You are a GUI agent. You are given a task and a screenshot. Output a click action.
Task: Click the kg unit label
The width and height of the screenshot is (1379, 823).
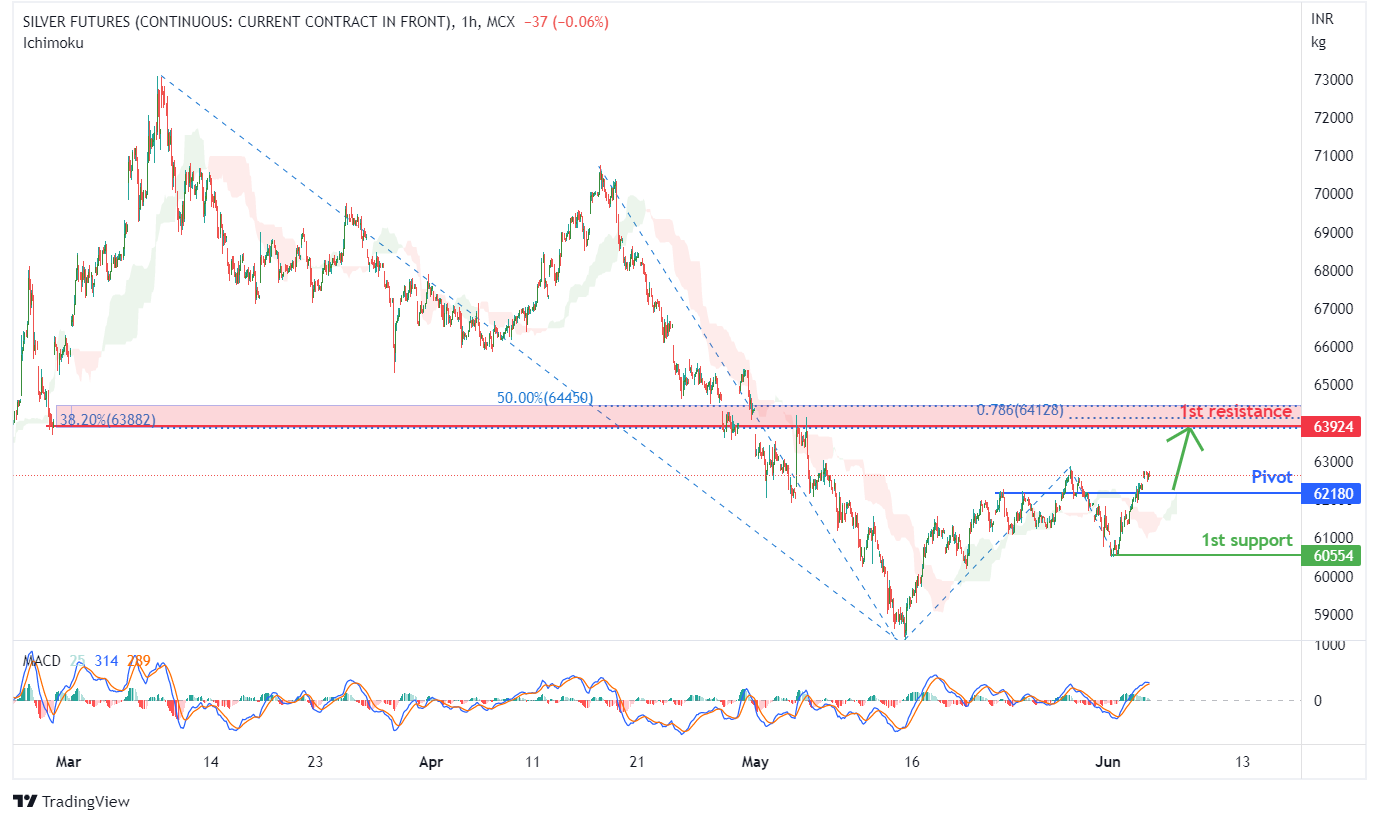(x=1317, y=42)
